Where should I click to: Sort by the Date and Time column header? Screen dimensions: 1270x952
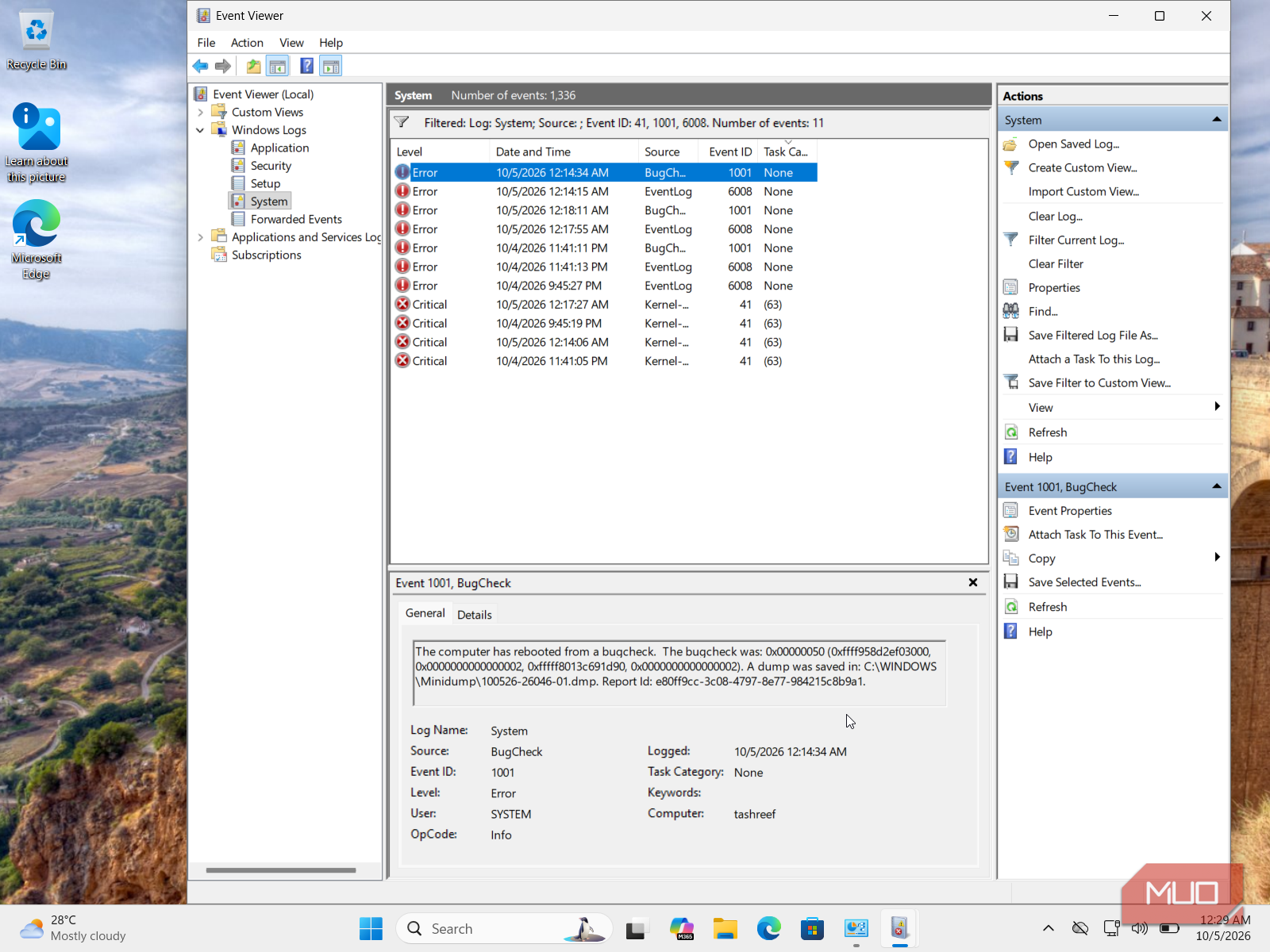tap(564, 152)
